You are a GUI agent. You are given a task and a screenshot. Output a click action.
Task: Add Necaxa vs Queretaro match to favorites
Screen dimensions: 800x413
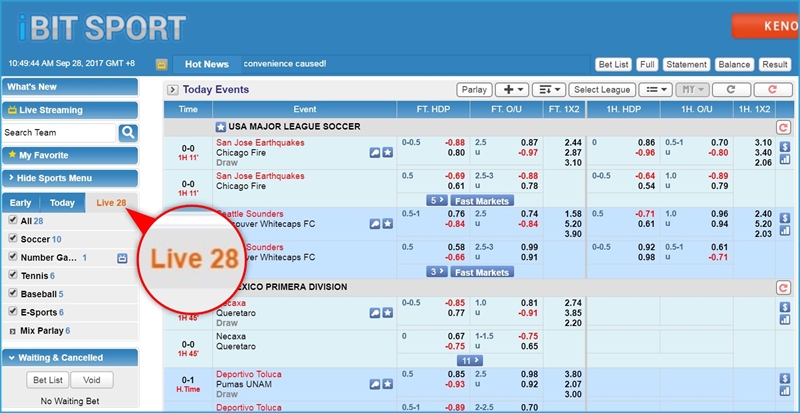click(387, 308)
